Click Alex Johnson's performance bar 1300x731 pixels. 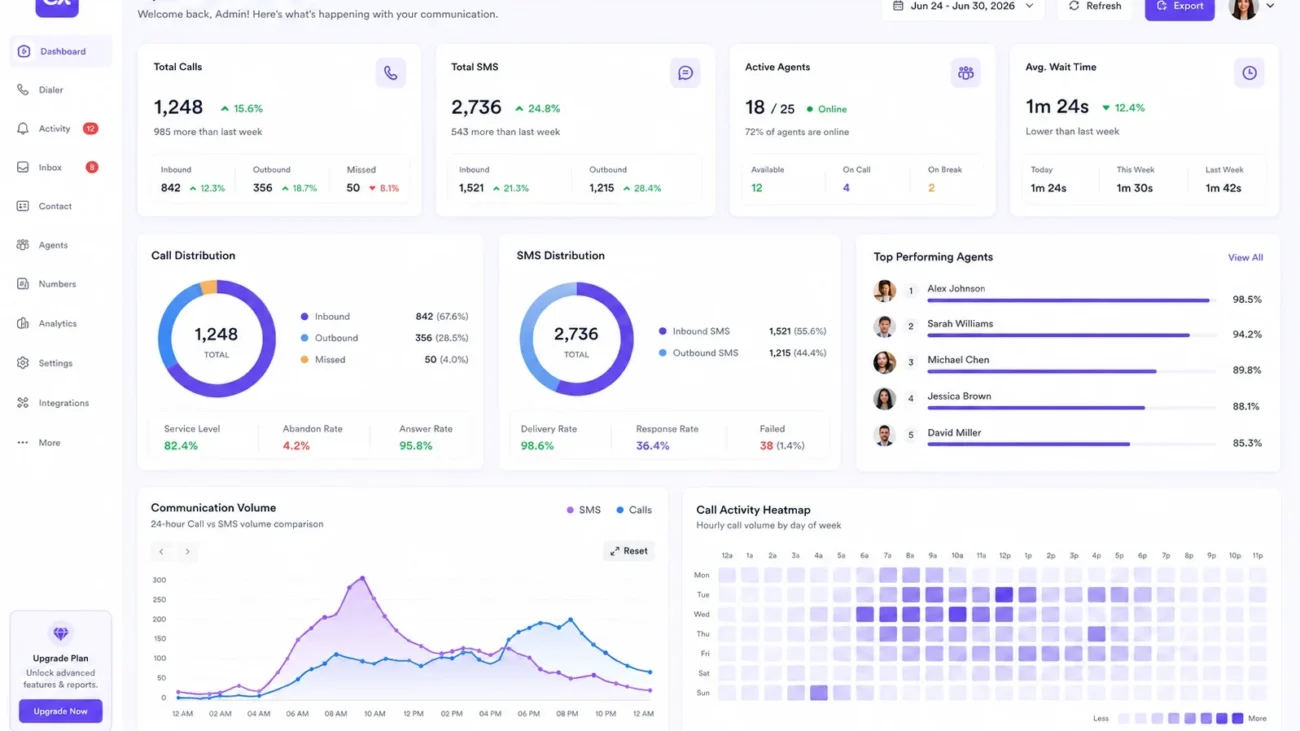(1071, 300)
